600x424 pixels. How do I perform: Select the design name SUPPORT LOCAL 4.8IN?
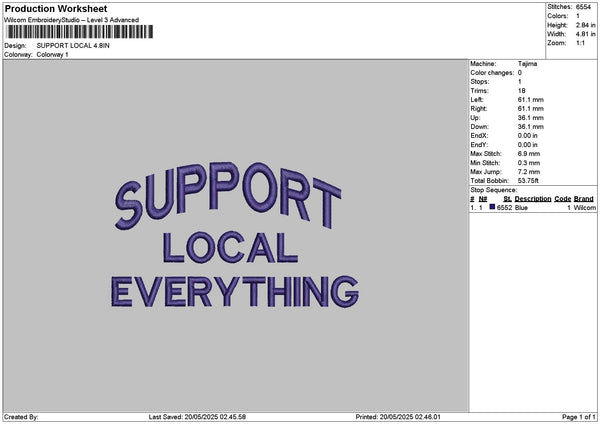pos(73,46)
